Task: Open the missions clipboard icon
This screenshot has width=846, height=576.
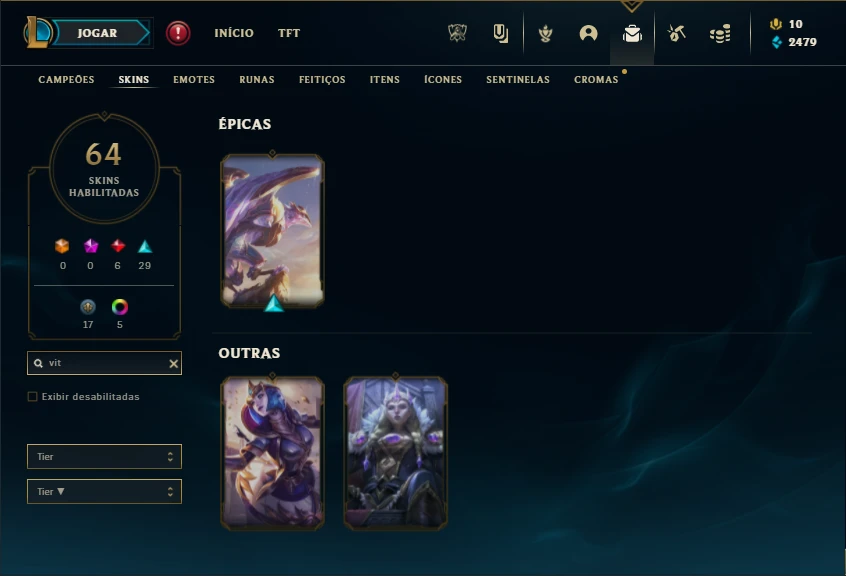Action: (500, 33)
